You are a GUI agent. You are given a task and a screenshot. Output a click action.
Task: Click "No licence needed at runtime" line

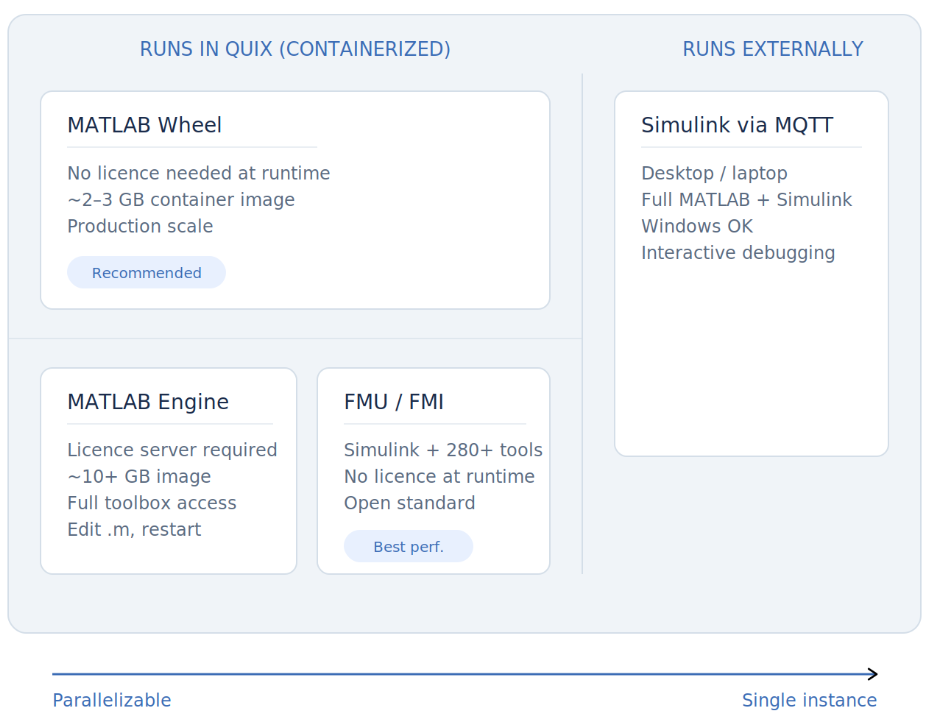pyautogui.click(x=199, y=173)
